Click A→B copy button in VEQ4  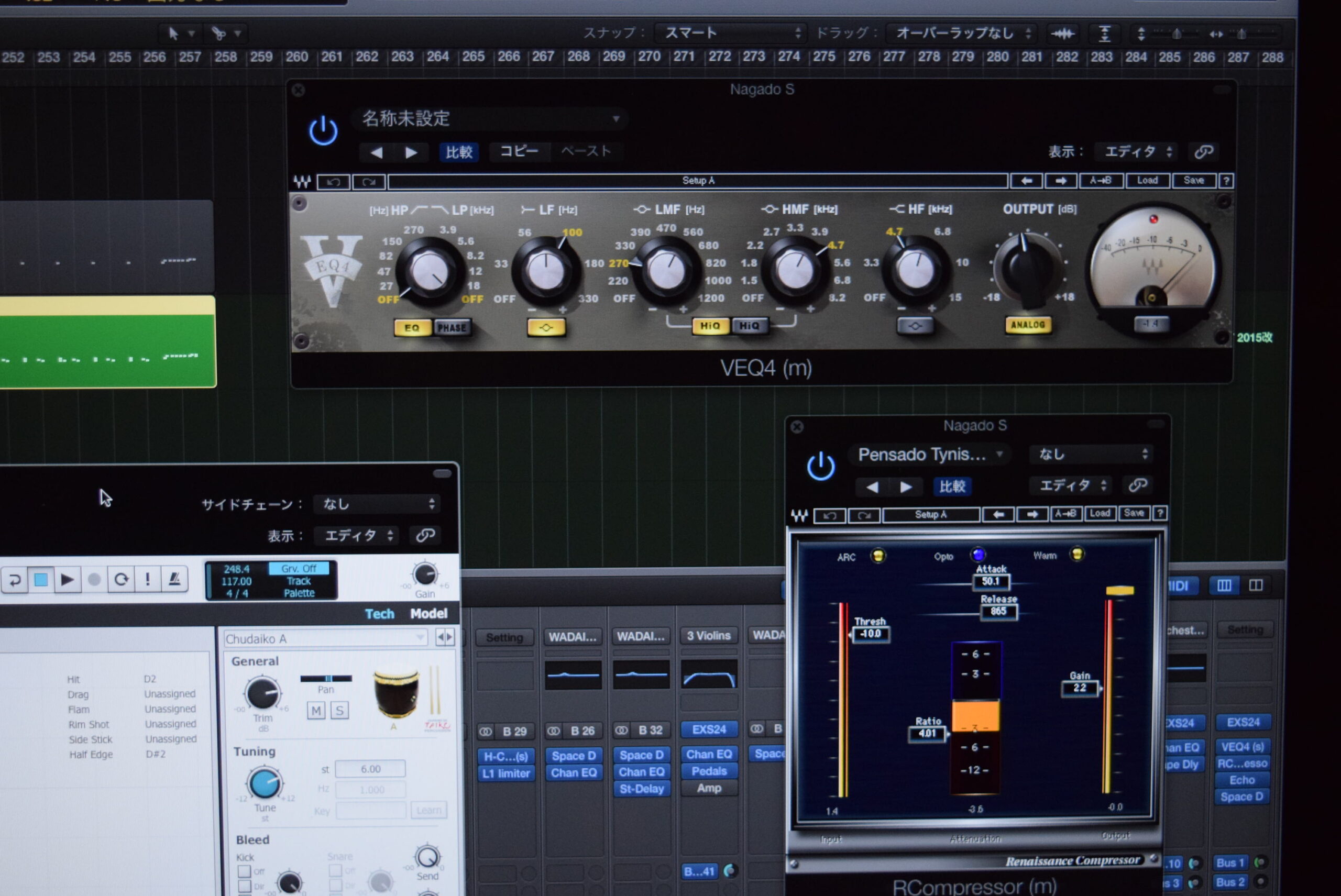(1101, 181)
